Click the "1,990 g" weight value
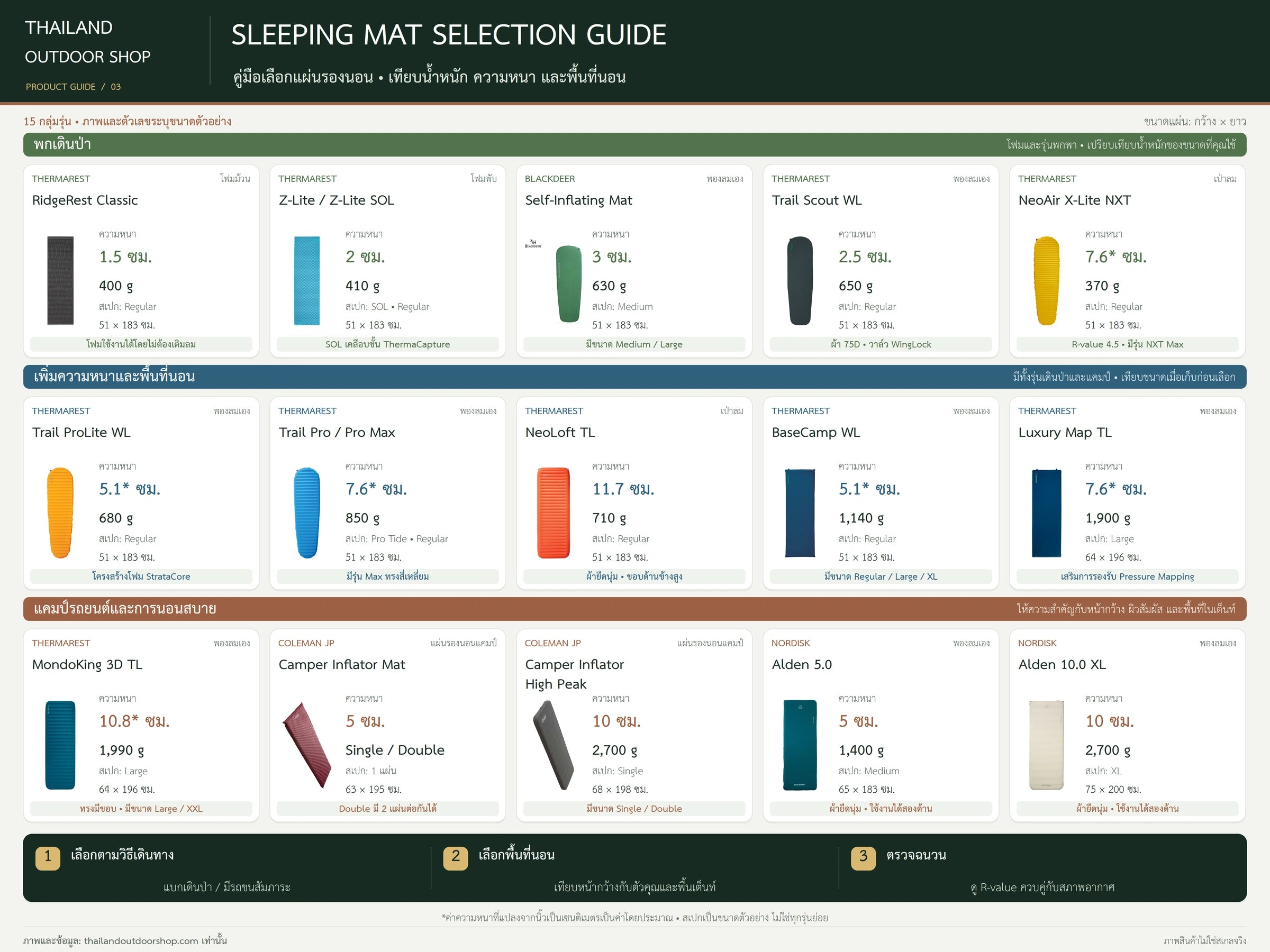This screenshot has height=952, width=1270. (x=122, y=750)
